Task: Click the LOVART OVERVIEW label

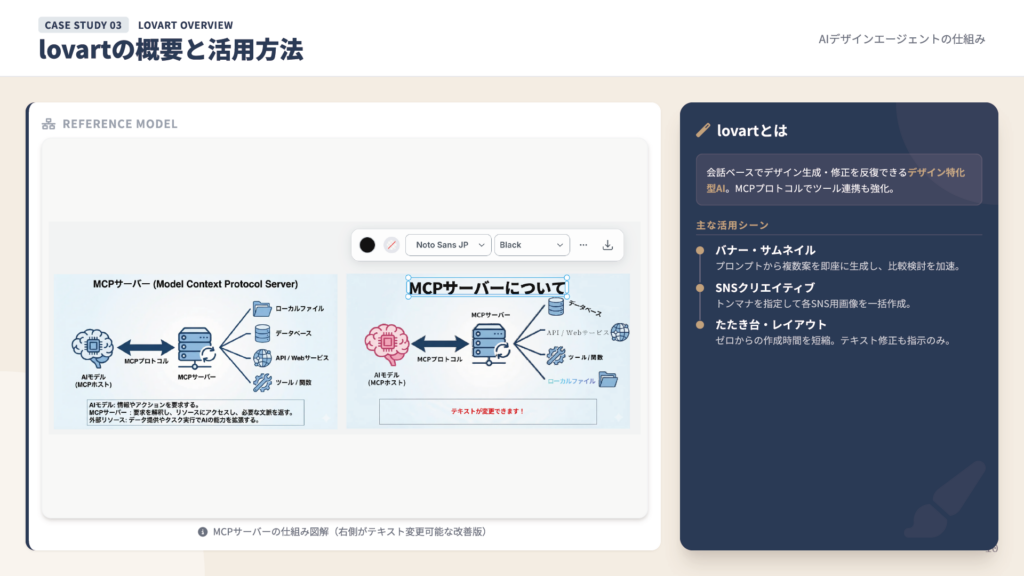Action: pyautogui.click(x=185, y=25)
